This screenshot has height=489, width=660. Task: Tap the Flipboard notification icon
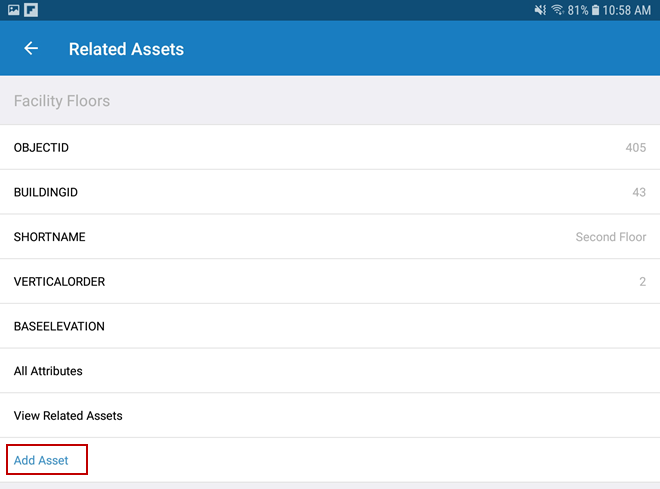click(x=32, y=10)
